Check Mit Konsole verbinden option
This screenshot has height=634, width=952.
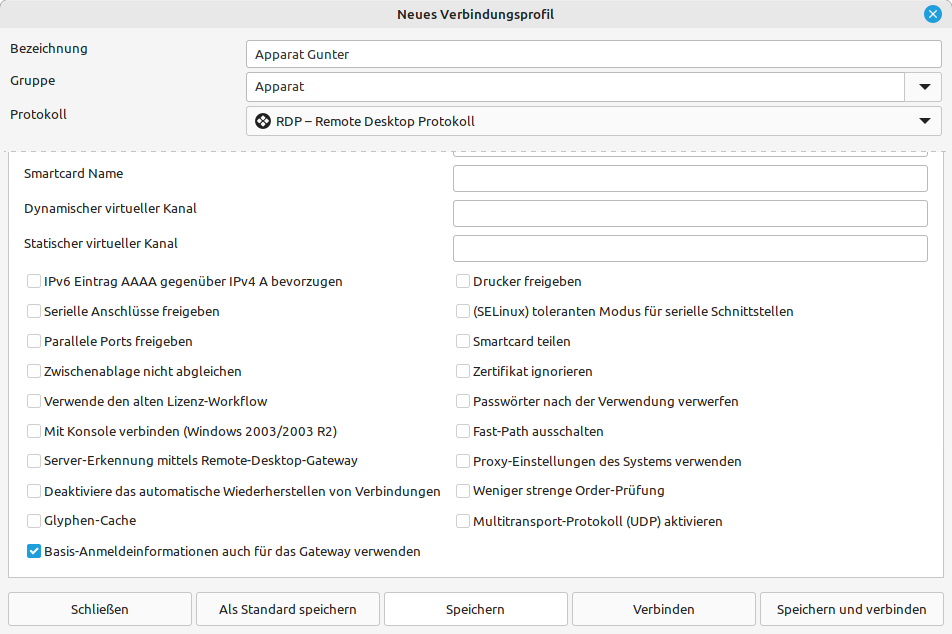tap(34, 431)
